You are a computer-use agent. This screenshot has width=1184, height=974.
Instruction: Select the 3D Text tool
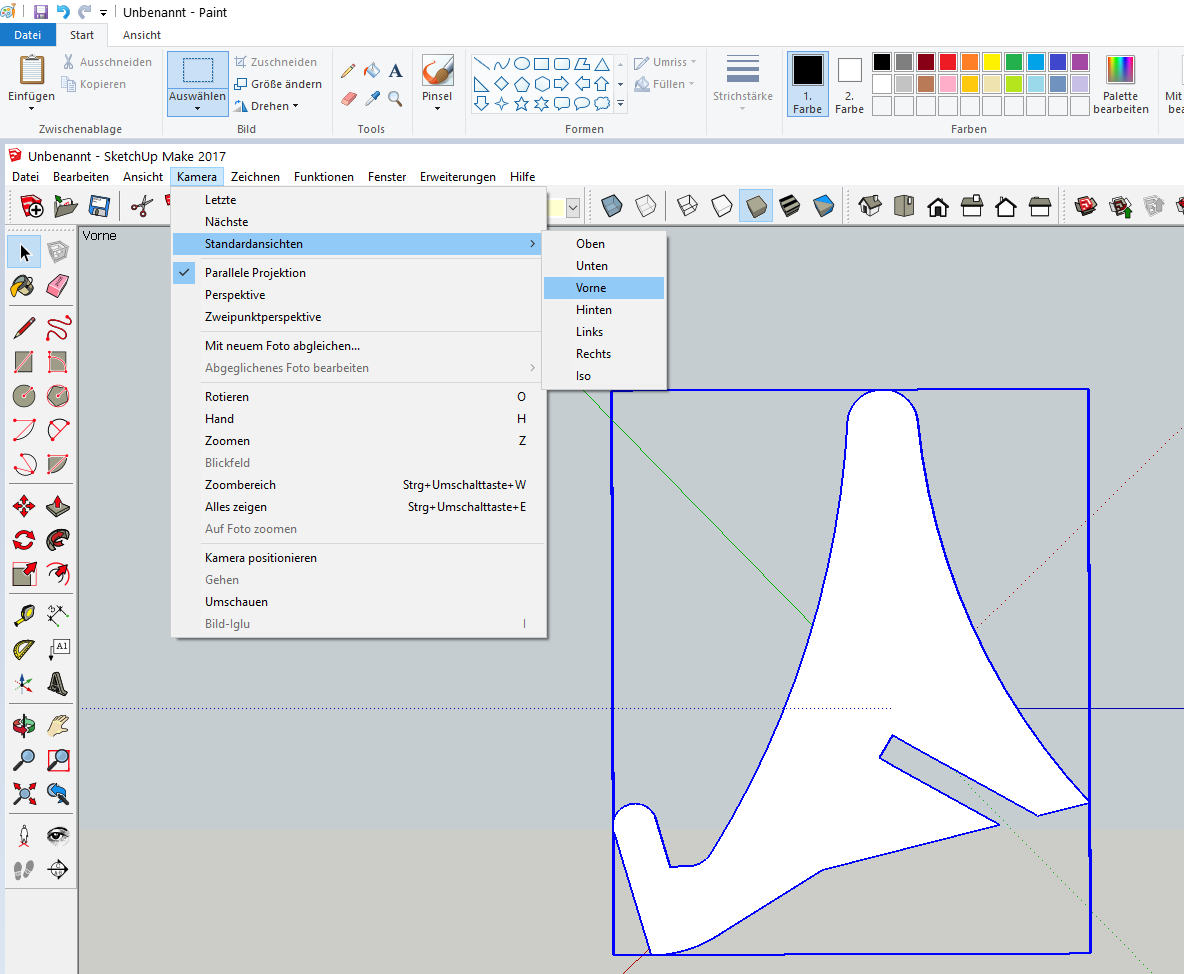(x=58, y=684)
